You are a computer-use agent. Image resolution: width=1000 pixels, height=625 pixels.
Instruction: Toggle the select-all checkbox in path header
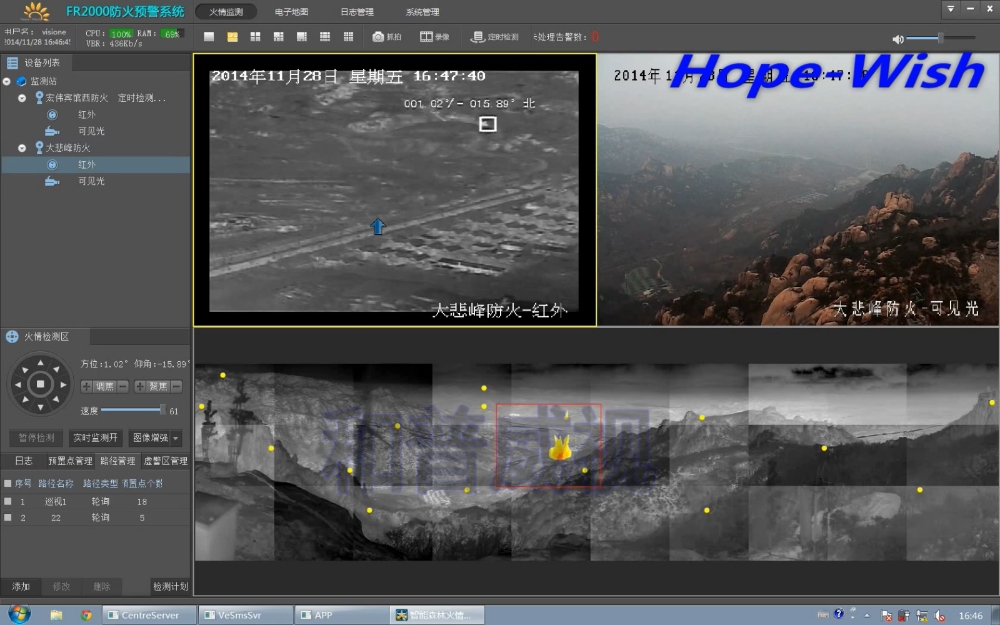(6, 483)
